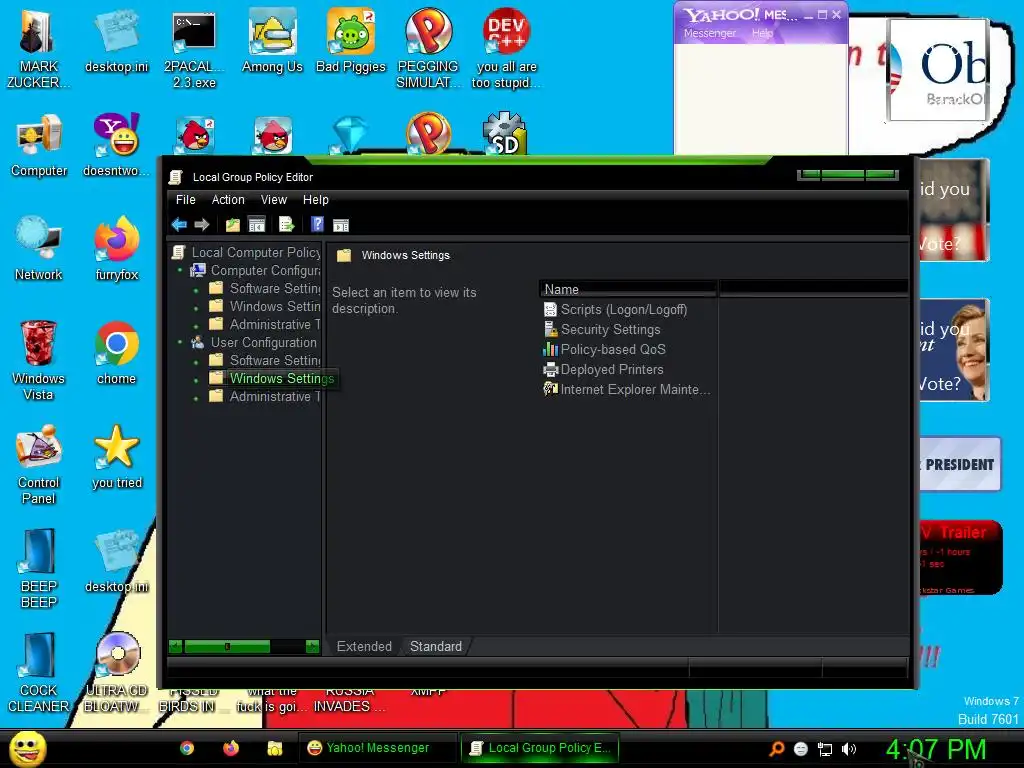
Task: Switch to Yahoo! Messenger taskbar button
Action: 377,748
